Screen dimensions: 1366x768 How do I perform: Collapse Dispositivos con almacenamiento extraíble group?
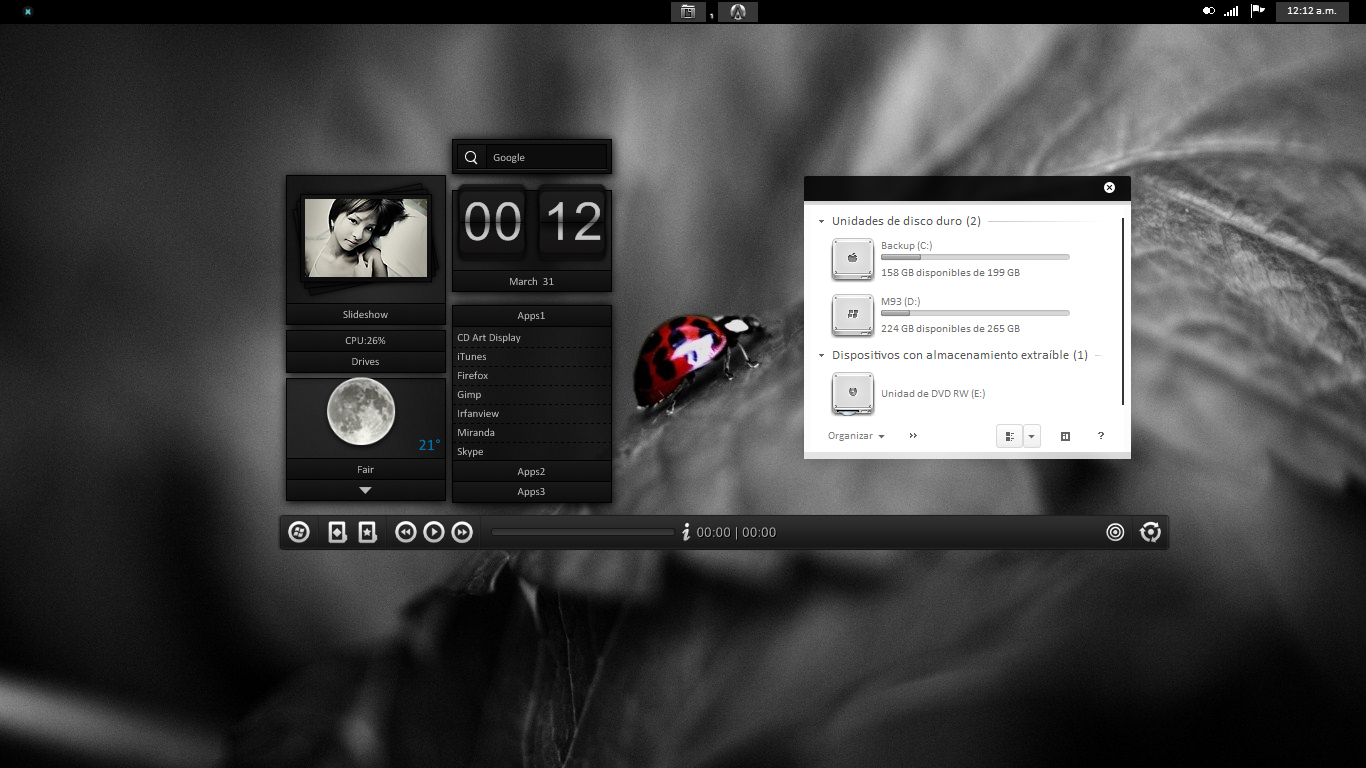(821, 355)
